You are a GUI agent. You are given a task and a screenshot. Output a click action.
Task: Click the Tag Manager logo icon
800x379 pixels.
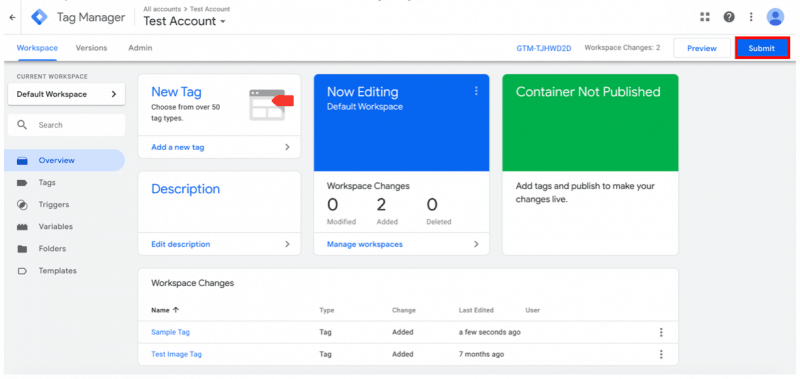click(39, 17)
